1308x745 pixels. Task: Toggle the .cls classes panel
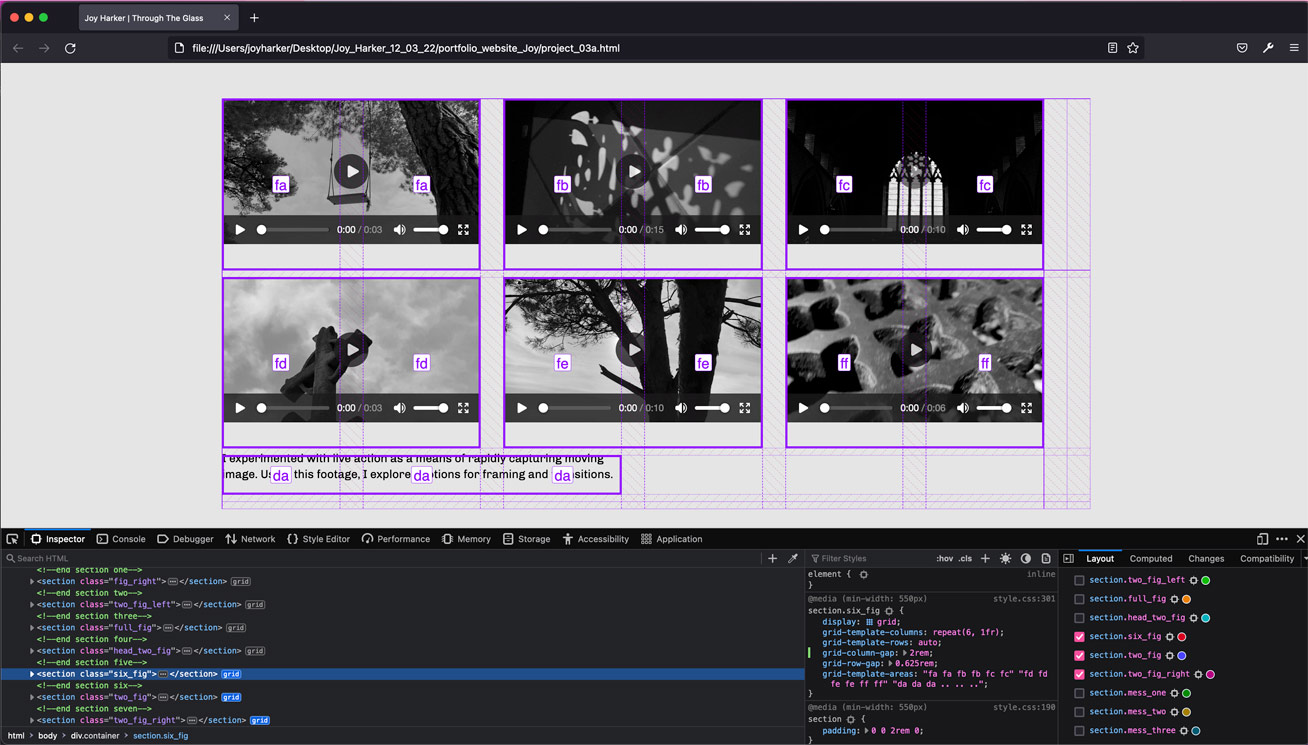(965, 559)
